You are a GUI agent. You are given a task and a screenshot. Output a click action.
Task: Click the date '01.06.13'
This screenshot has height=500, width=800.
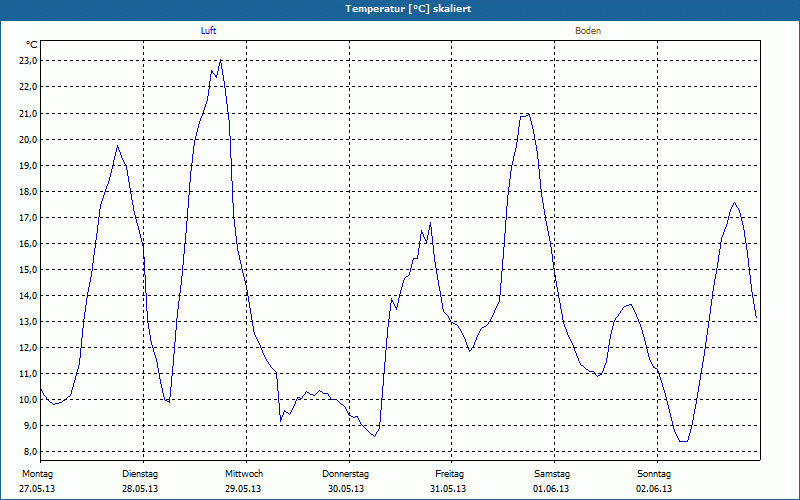(x=551, y=489)
